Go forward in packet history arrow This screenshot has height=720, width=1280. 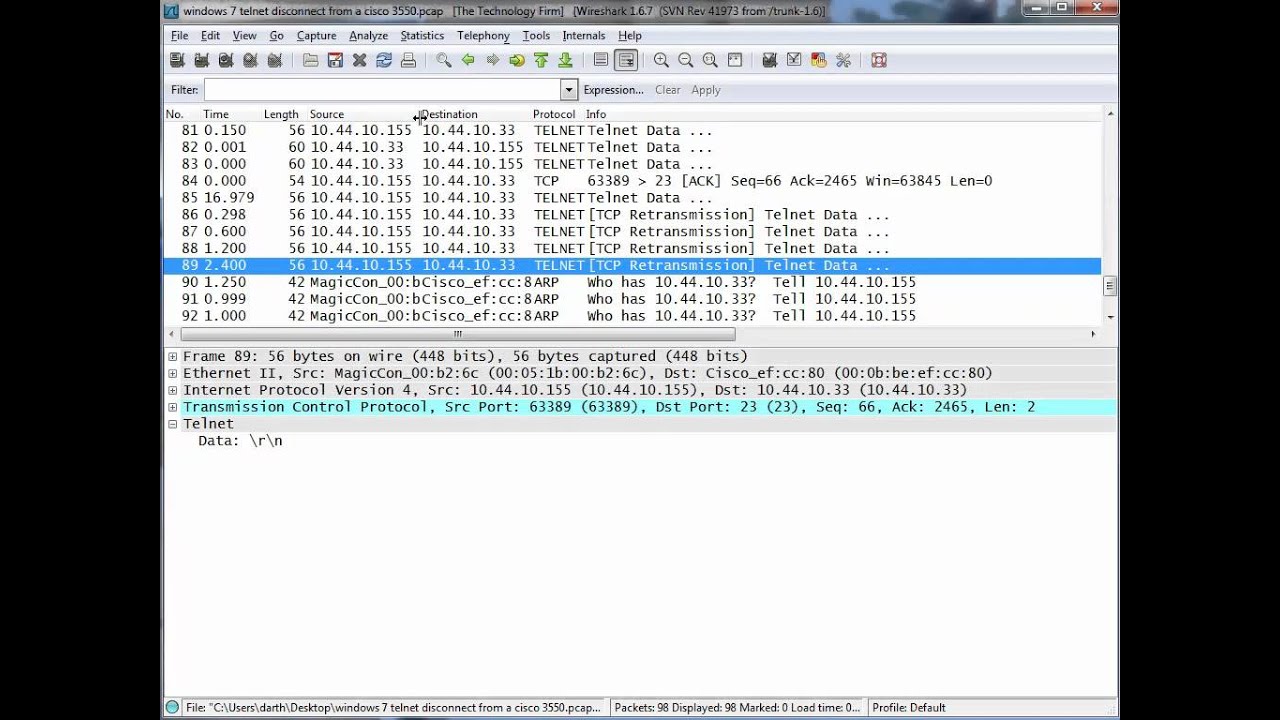tap(493, 60)
